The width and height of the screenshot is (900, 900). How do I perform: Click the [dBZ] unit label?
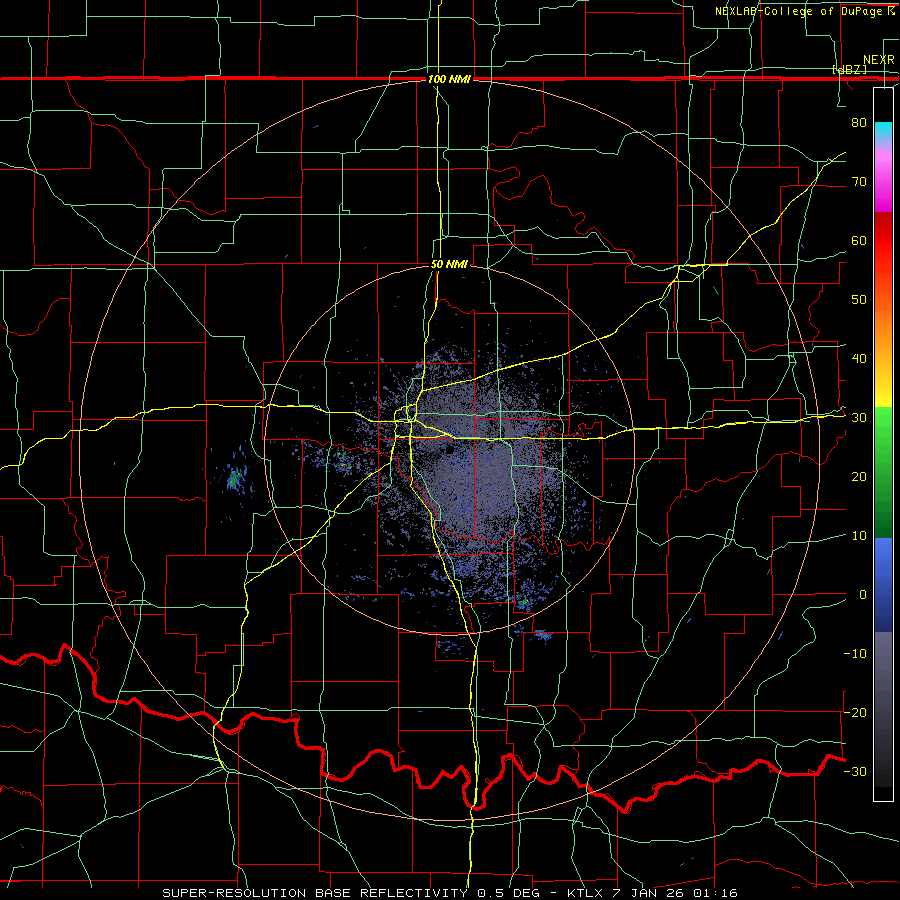click(850, 69)
